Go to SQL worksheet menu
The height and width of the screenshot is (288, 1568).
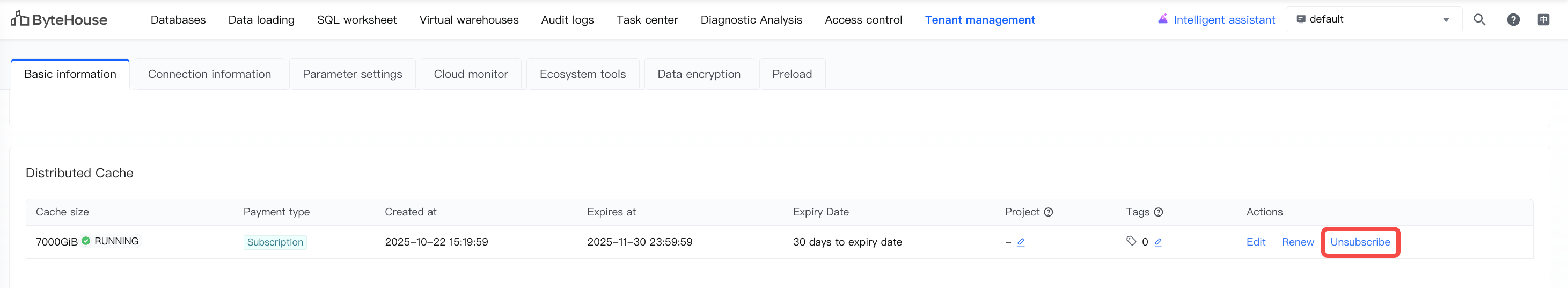(357, 19)
